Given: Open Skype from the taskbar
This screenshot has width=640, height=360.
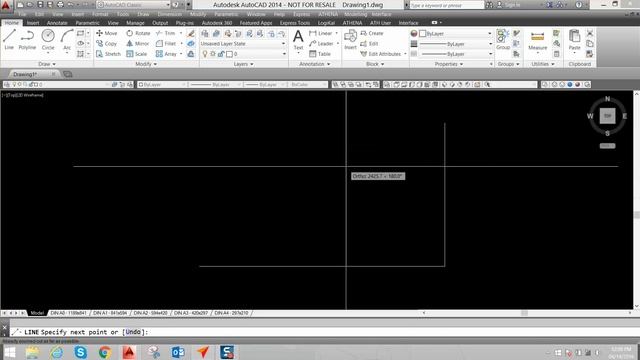Looking at the screenshot, I should (x=80, y=352).
